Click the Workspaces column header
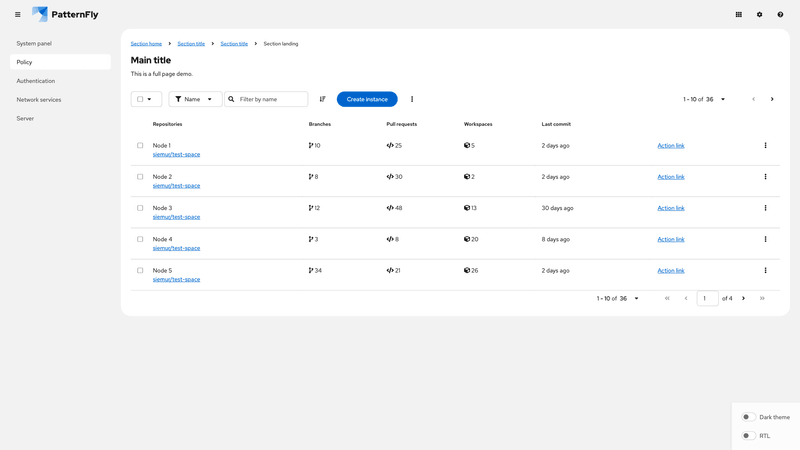 tap(478, 124)
